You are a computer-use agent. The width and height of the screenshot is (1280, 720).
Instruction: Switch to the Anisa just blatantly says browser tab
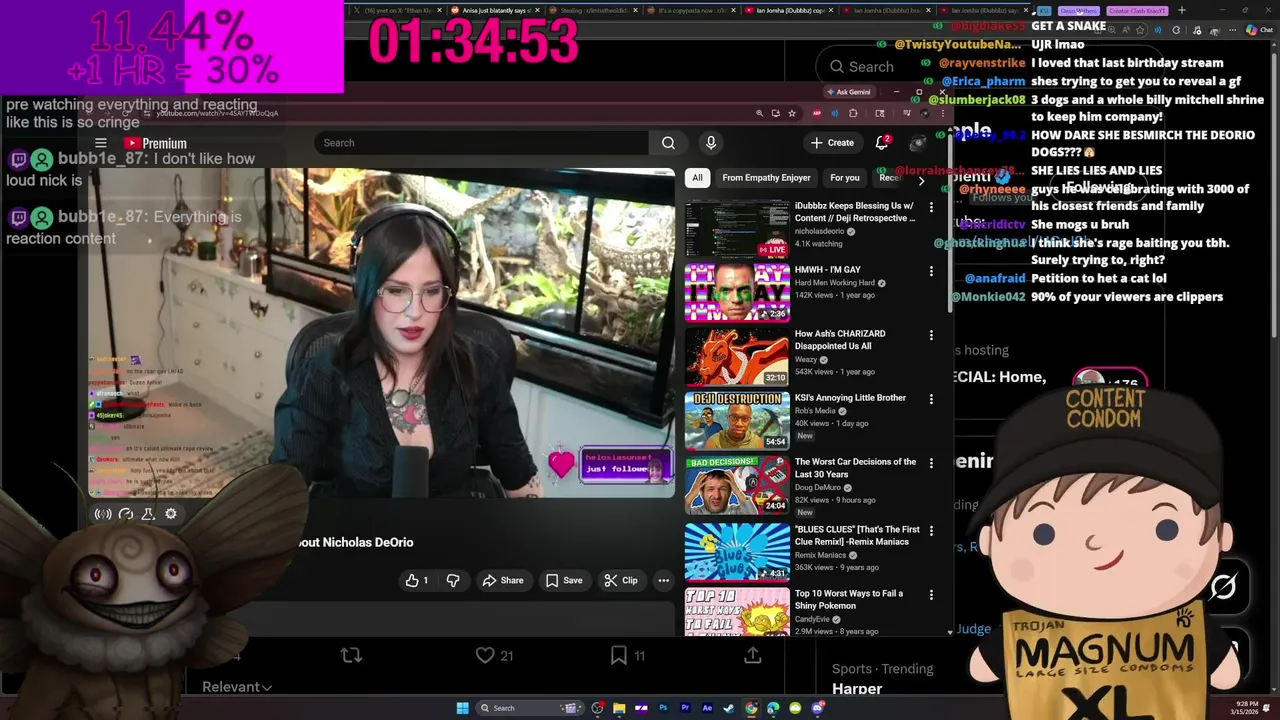pyautogui.click(x=494, y=10)
